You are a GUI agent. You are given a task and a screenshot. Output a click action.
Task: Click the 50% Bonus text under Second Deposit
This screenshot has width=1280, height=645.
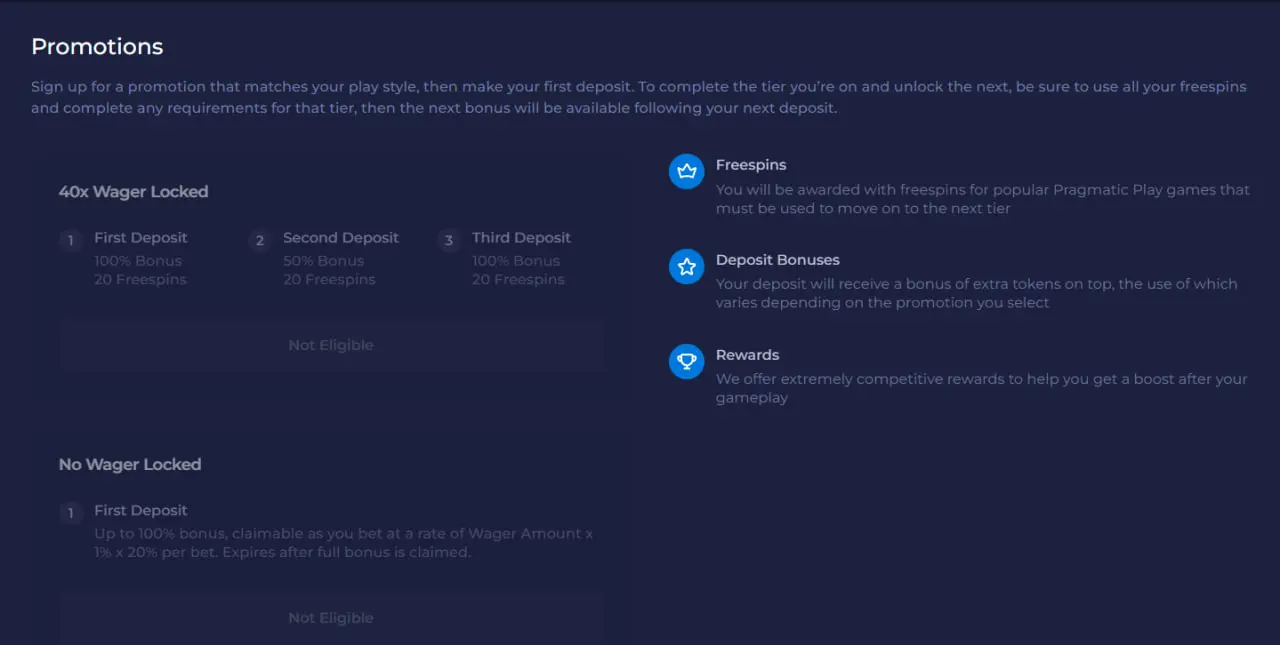tap(323, 261)
